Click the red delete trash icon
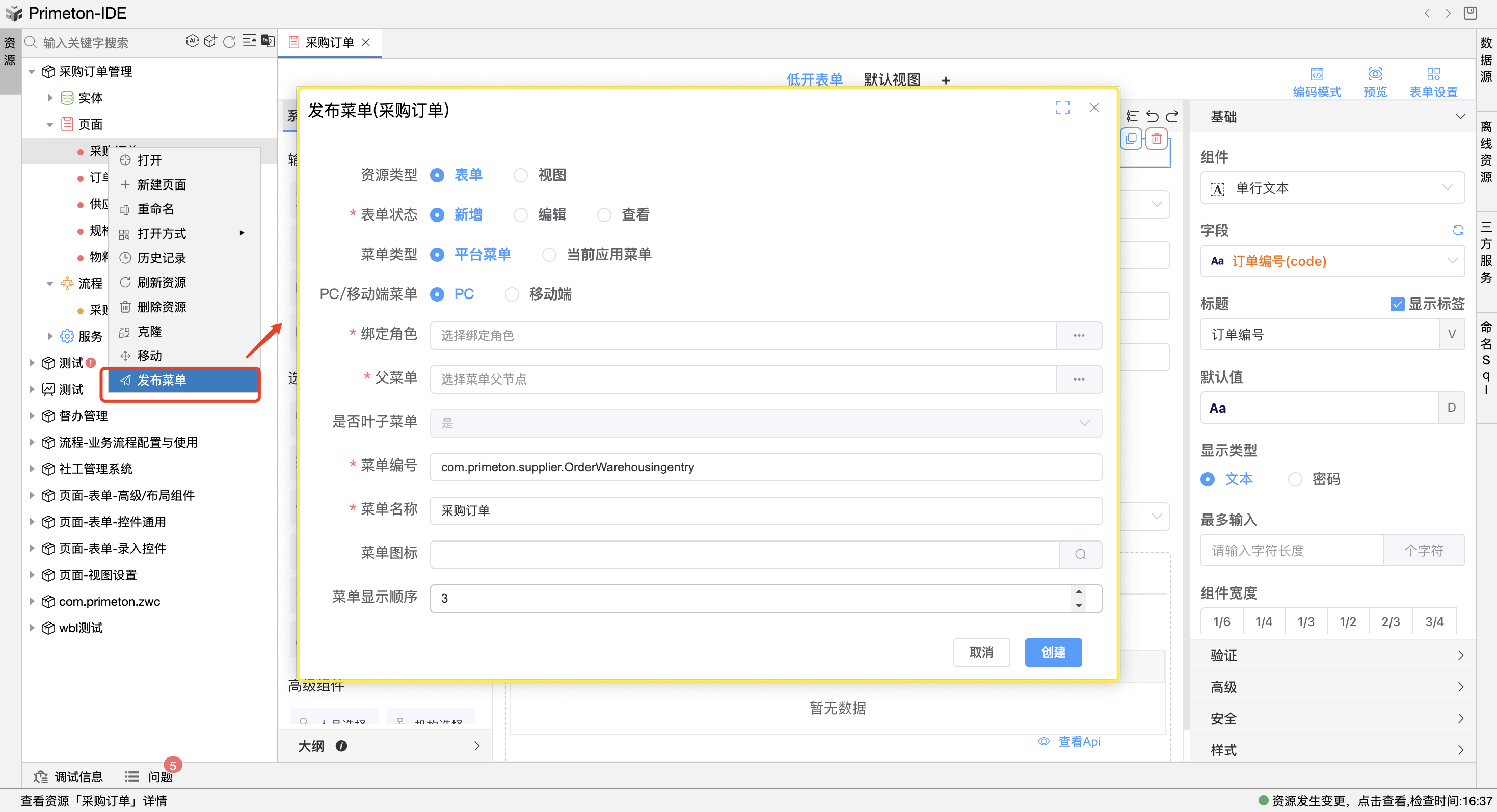This screenshot has width=1497, height=812. point(1157,139)
